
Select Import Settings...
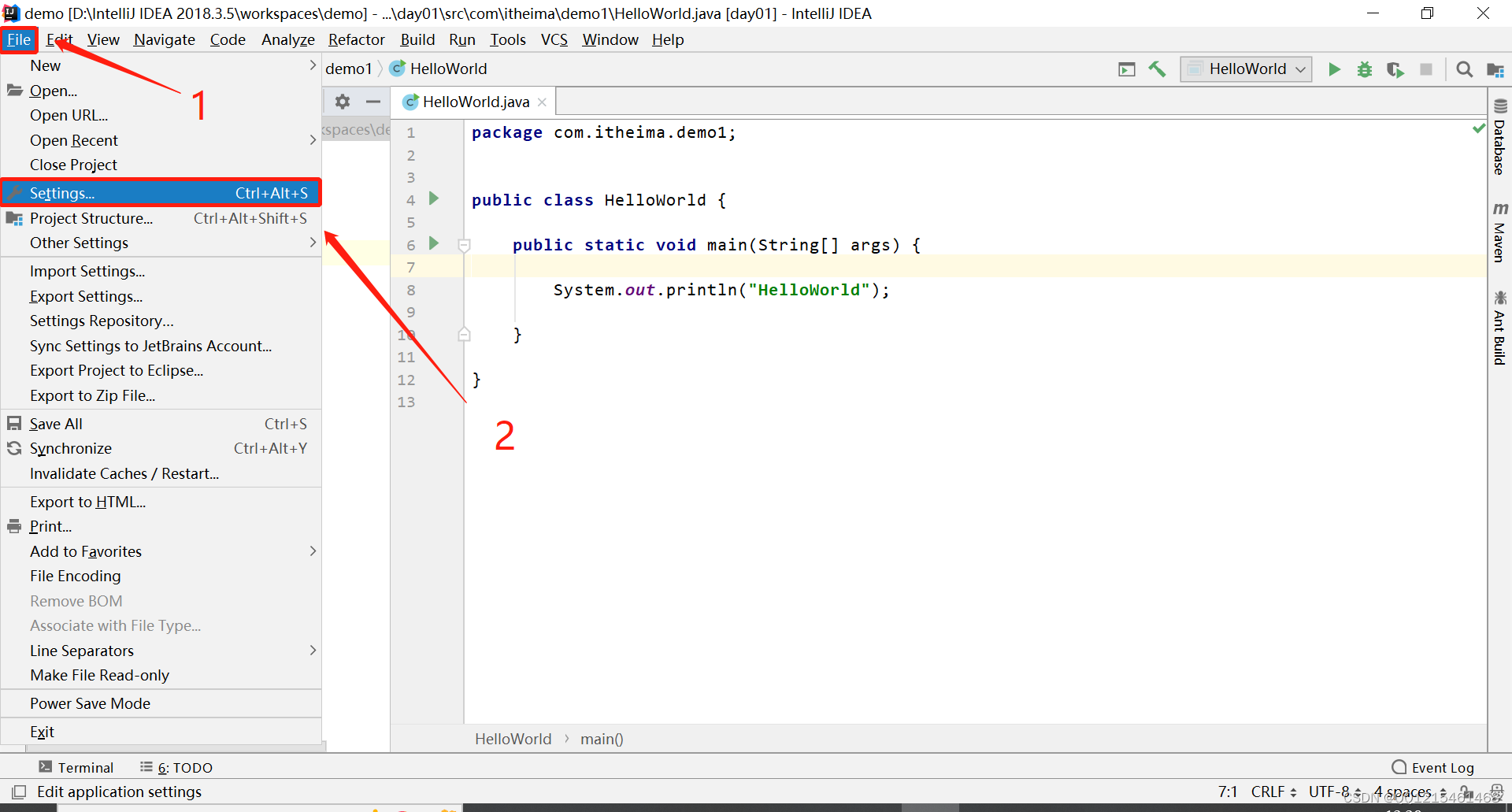tap(161, 271)
